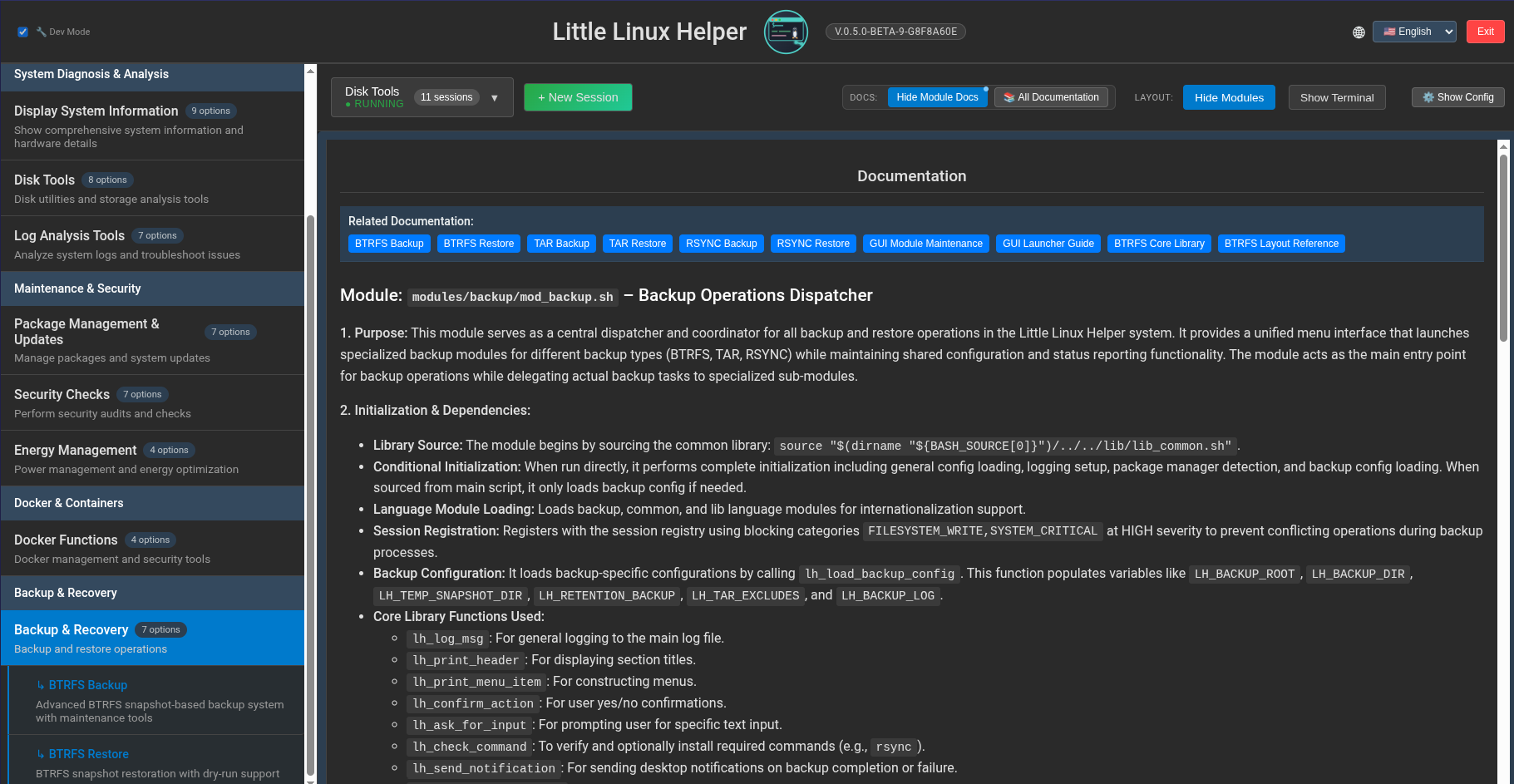Click the Little Linux Helper logo icon

click(786, 32)
